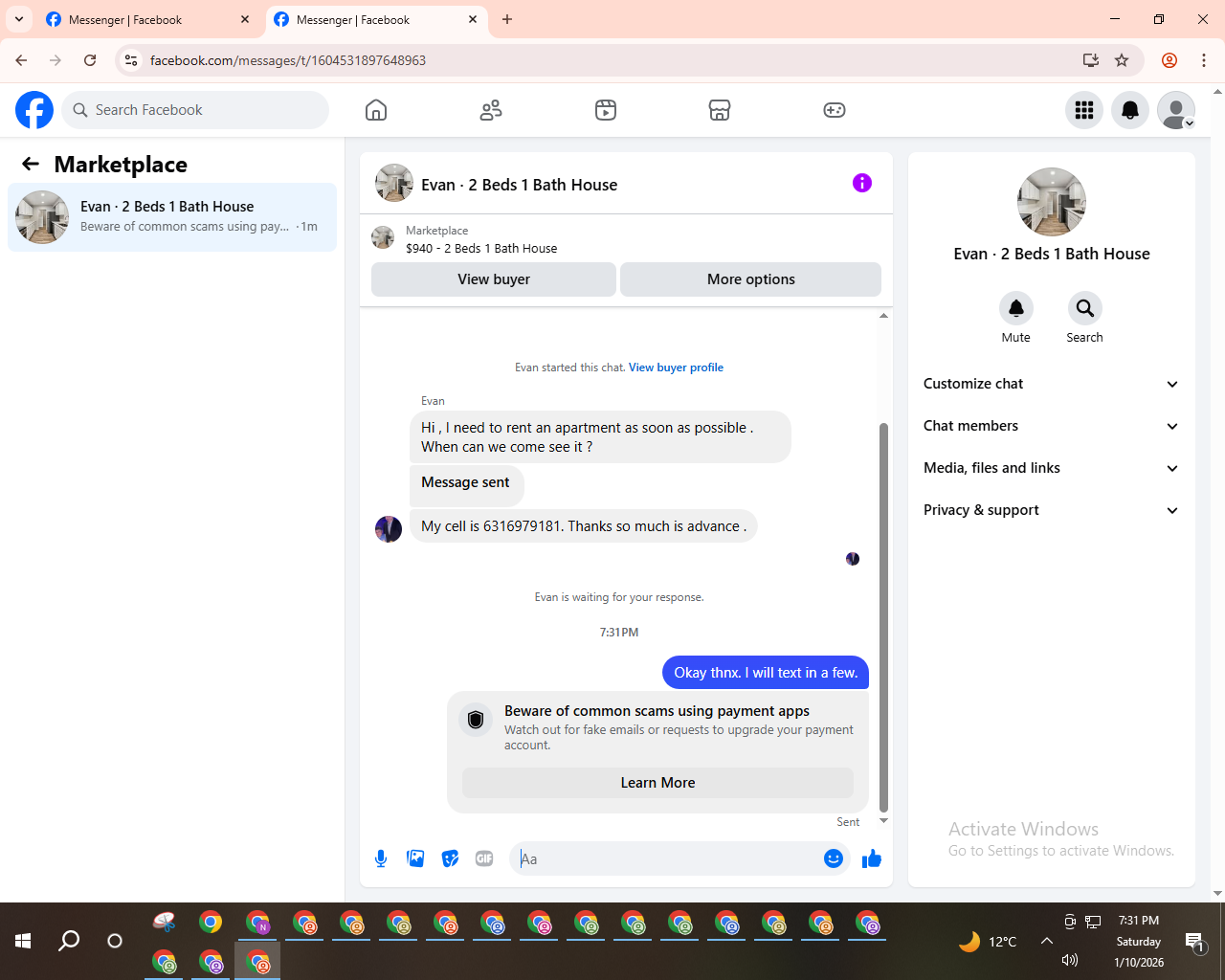Click the taskbar volume icon
The width and height of the screenshot is (1225, 980).
pos(1070,960)
